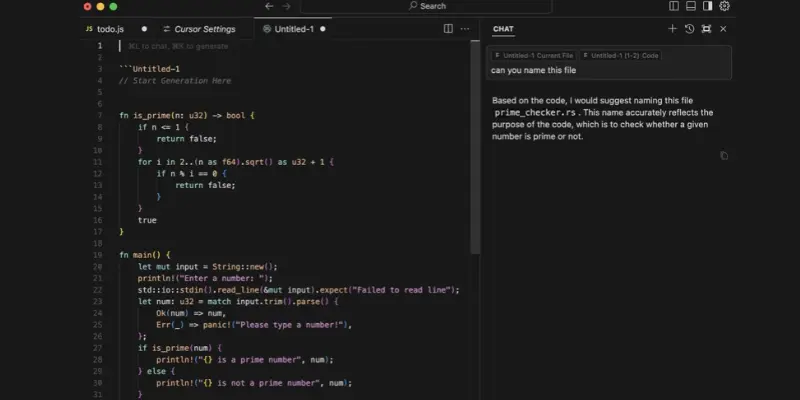Viewport: 800px width, 400px height.
Task: Click the Cursor Settings tab icon
Action: (x=166, y=29)
